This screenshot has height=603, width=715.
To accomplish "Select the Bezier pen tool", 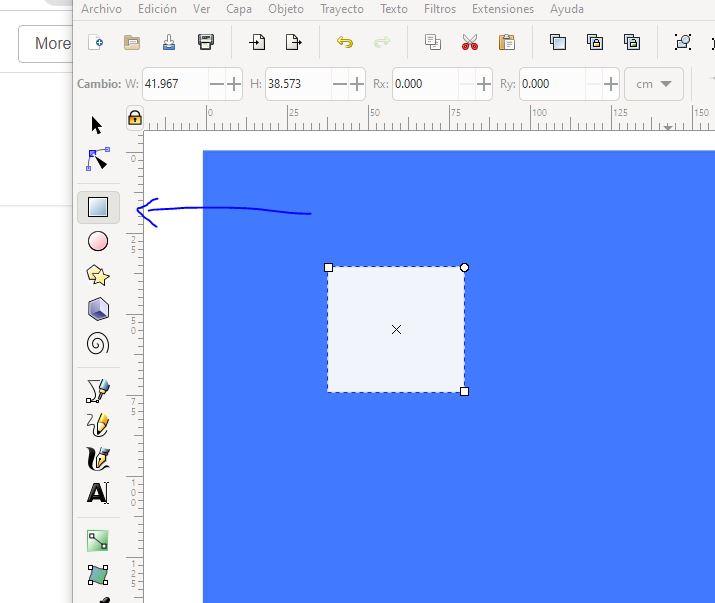I will (x=98, y=391).
